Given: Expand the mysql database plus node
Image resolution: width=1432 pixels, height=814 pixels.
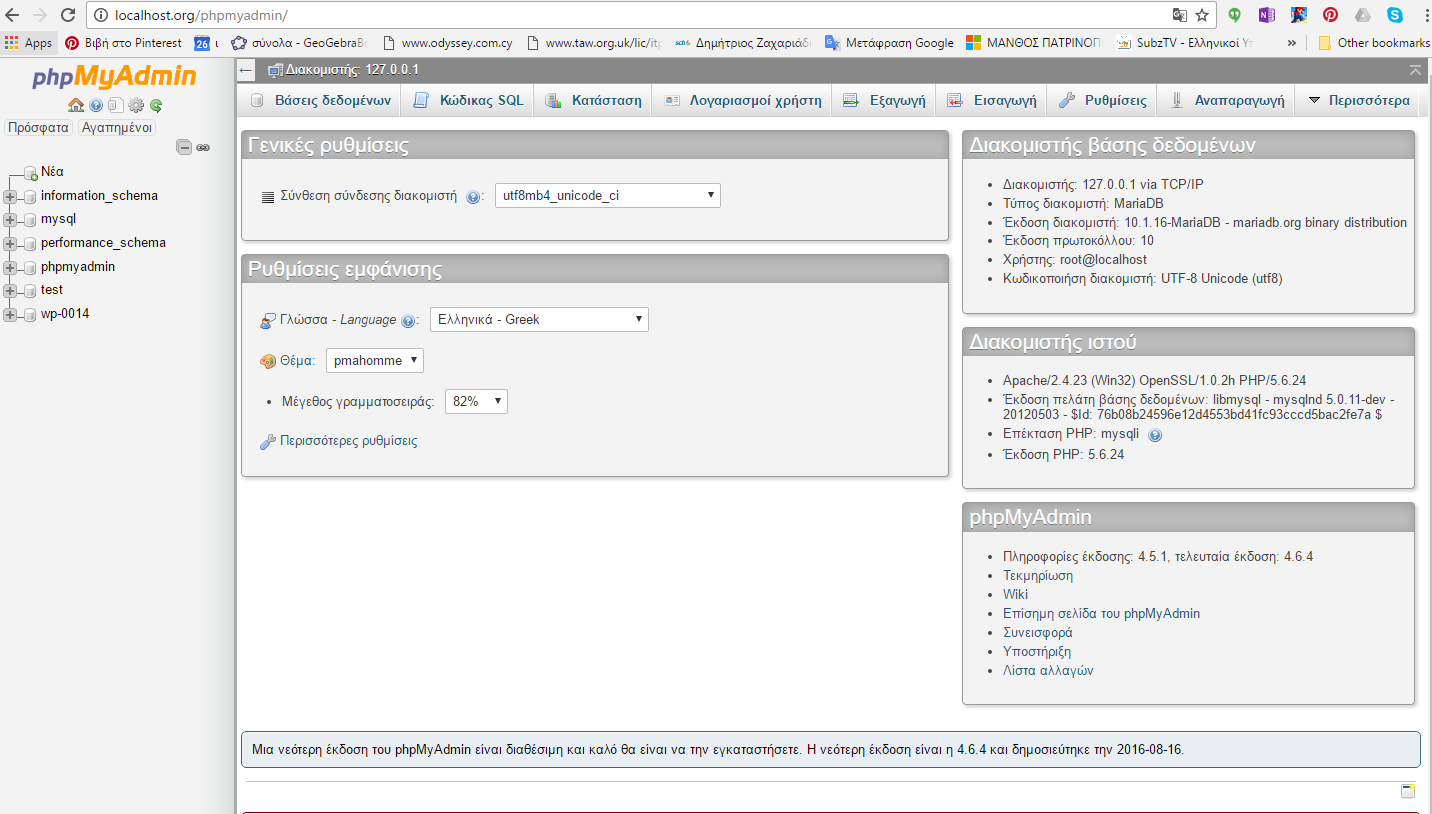Looking at the screenshot, I should (x=10, y=220).
